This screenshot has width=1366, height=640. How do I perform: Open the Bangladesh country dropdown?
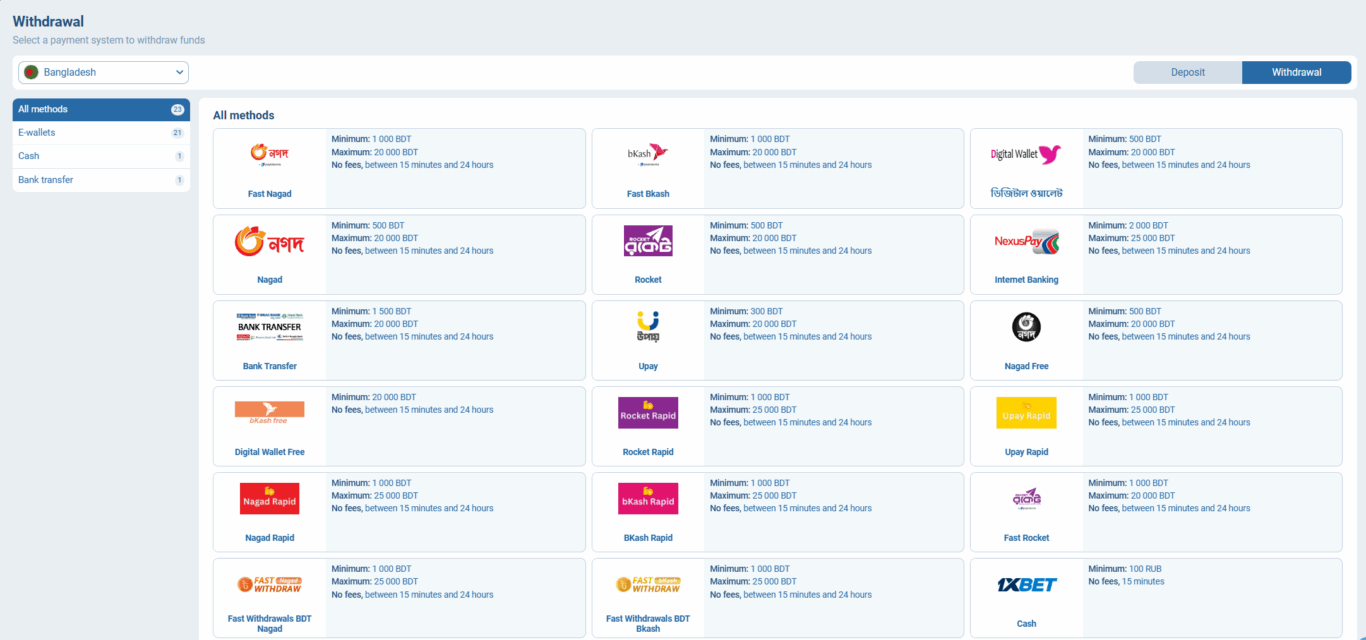(104, 72)
